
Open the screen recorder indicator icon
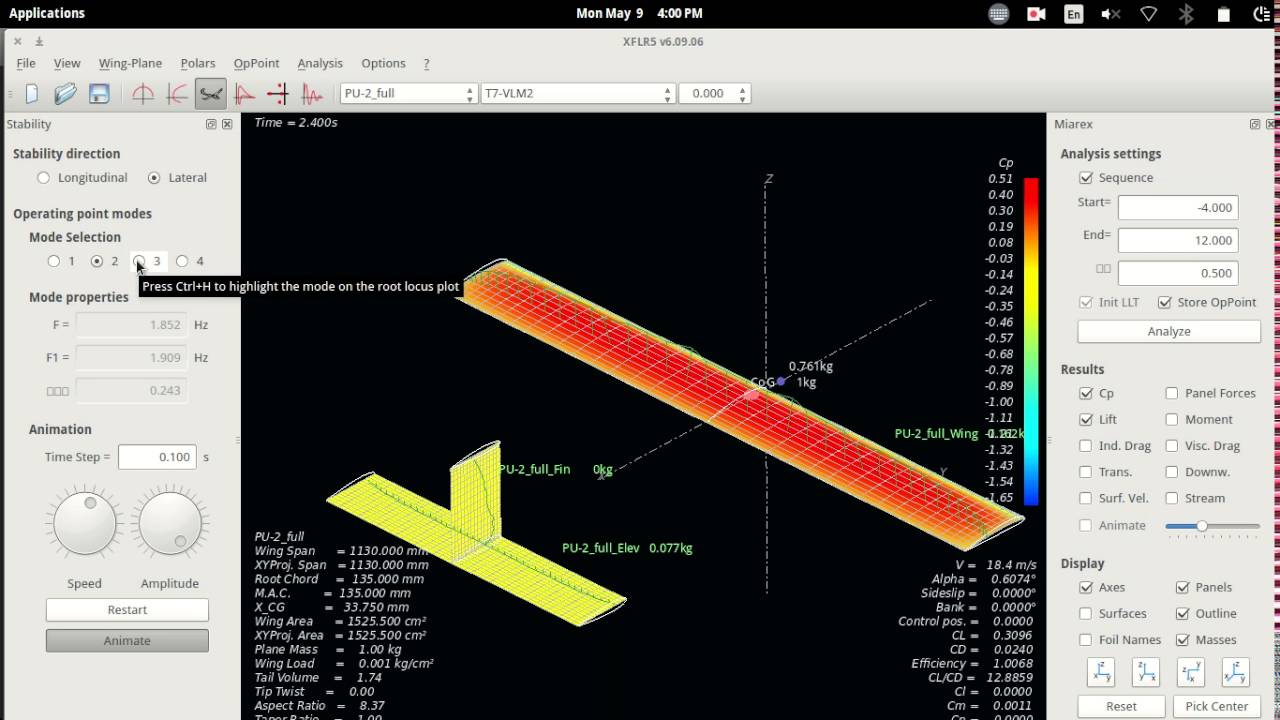1035,14
